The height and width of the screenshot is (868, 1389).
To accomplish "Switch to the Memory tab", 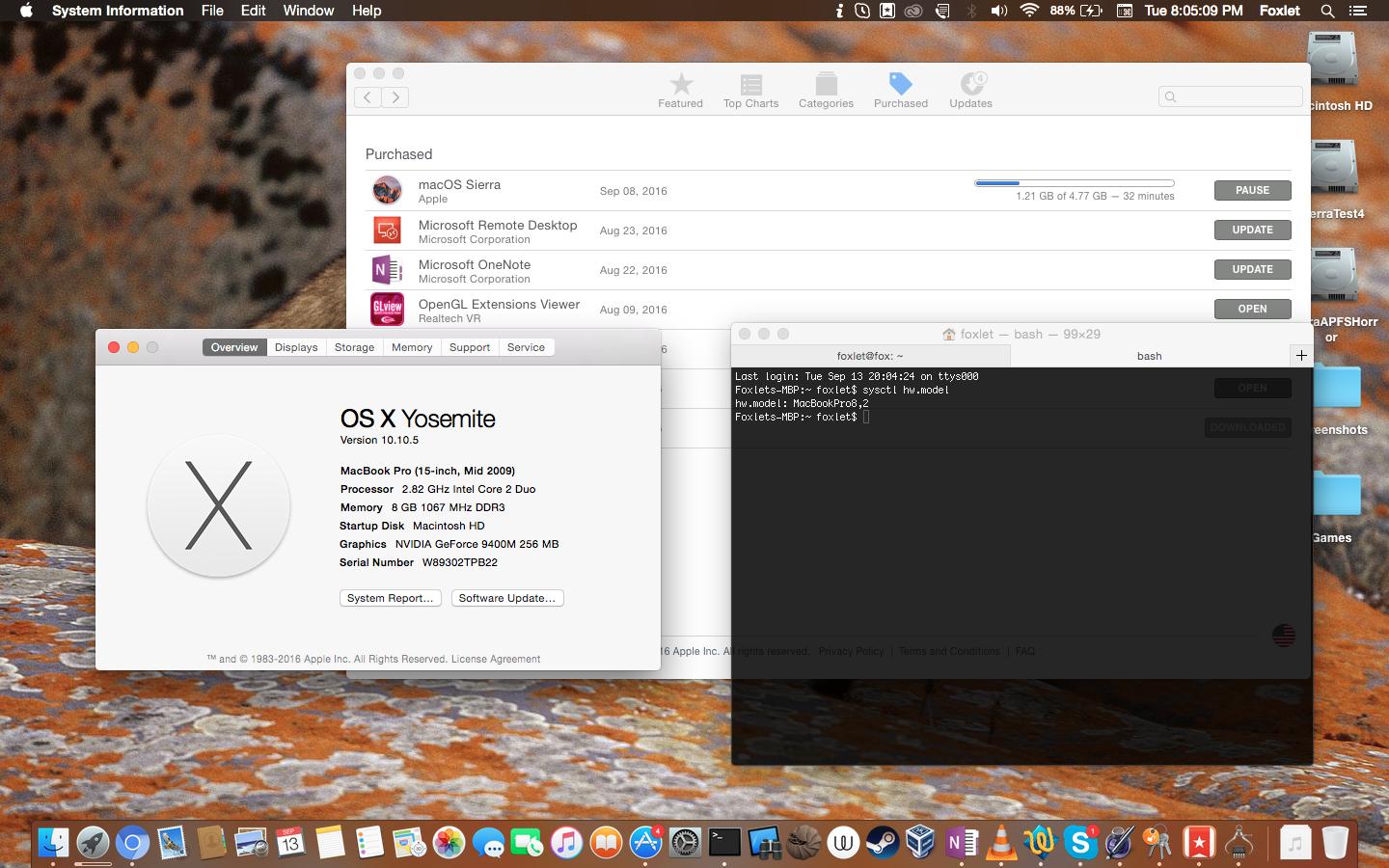I will (412, 347).
